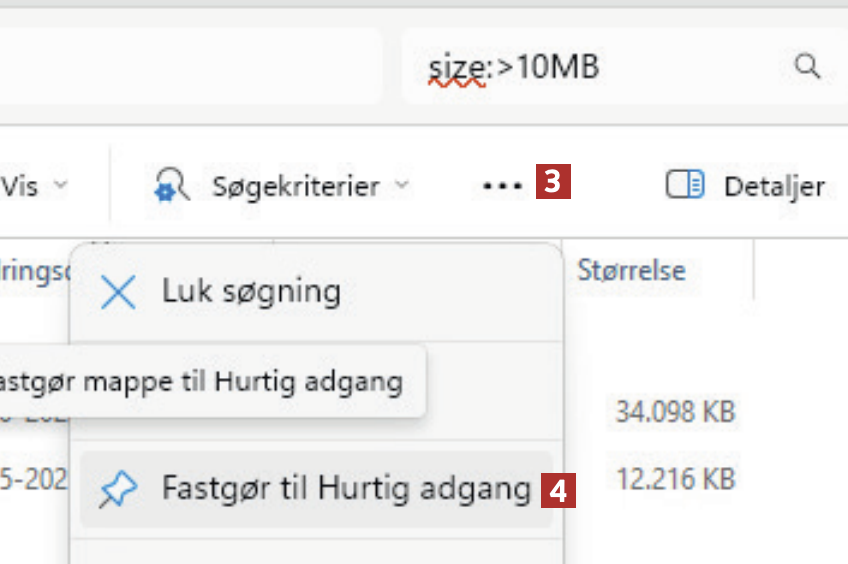Sort by the Størrelse column header

tap(631, 270)
